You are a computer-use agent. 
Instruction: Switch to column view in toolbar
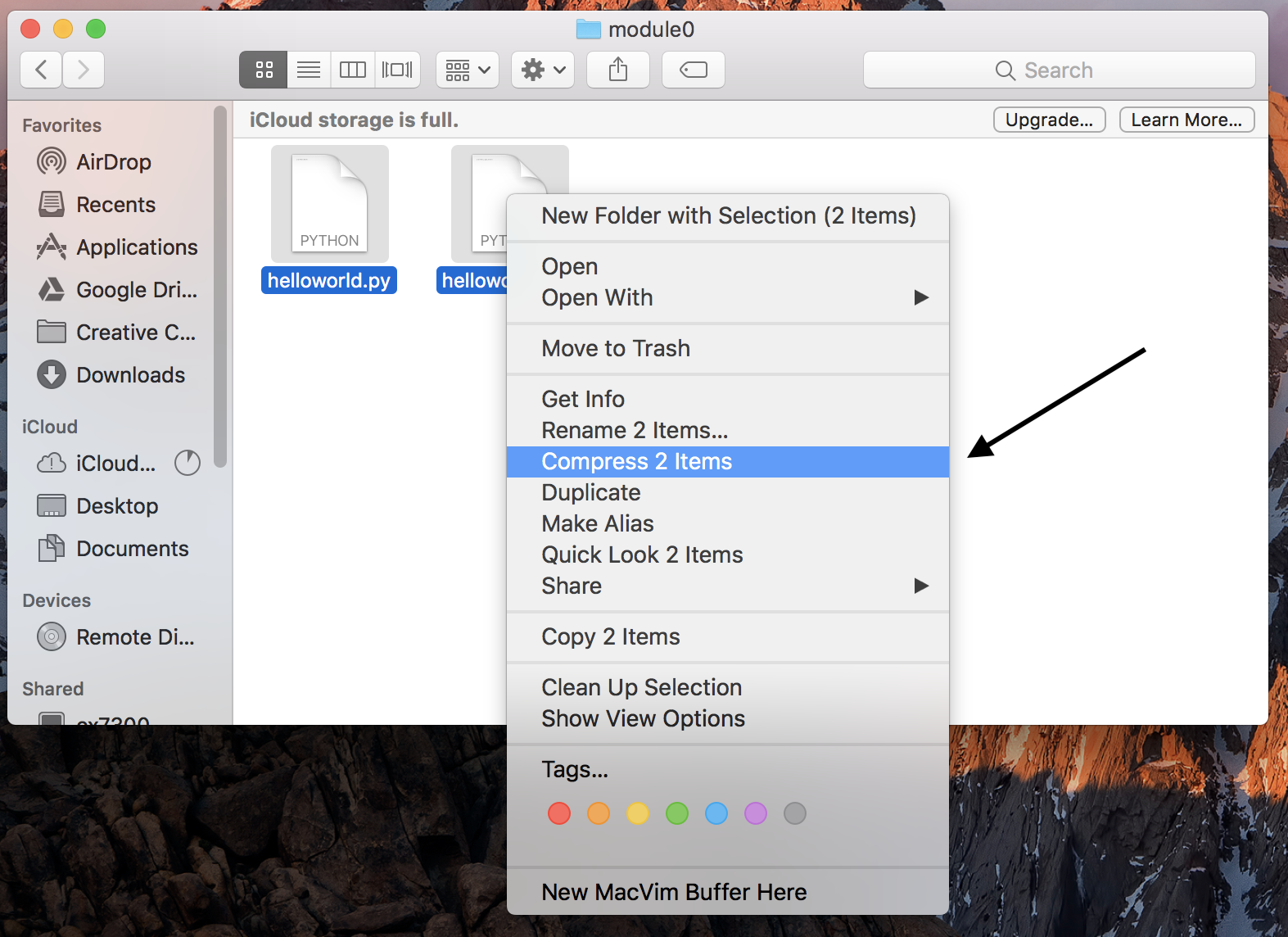point(353,70)
